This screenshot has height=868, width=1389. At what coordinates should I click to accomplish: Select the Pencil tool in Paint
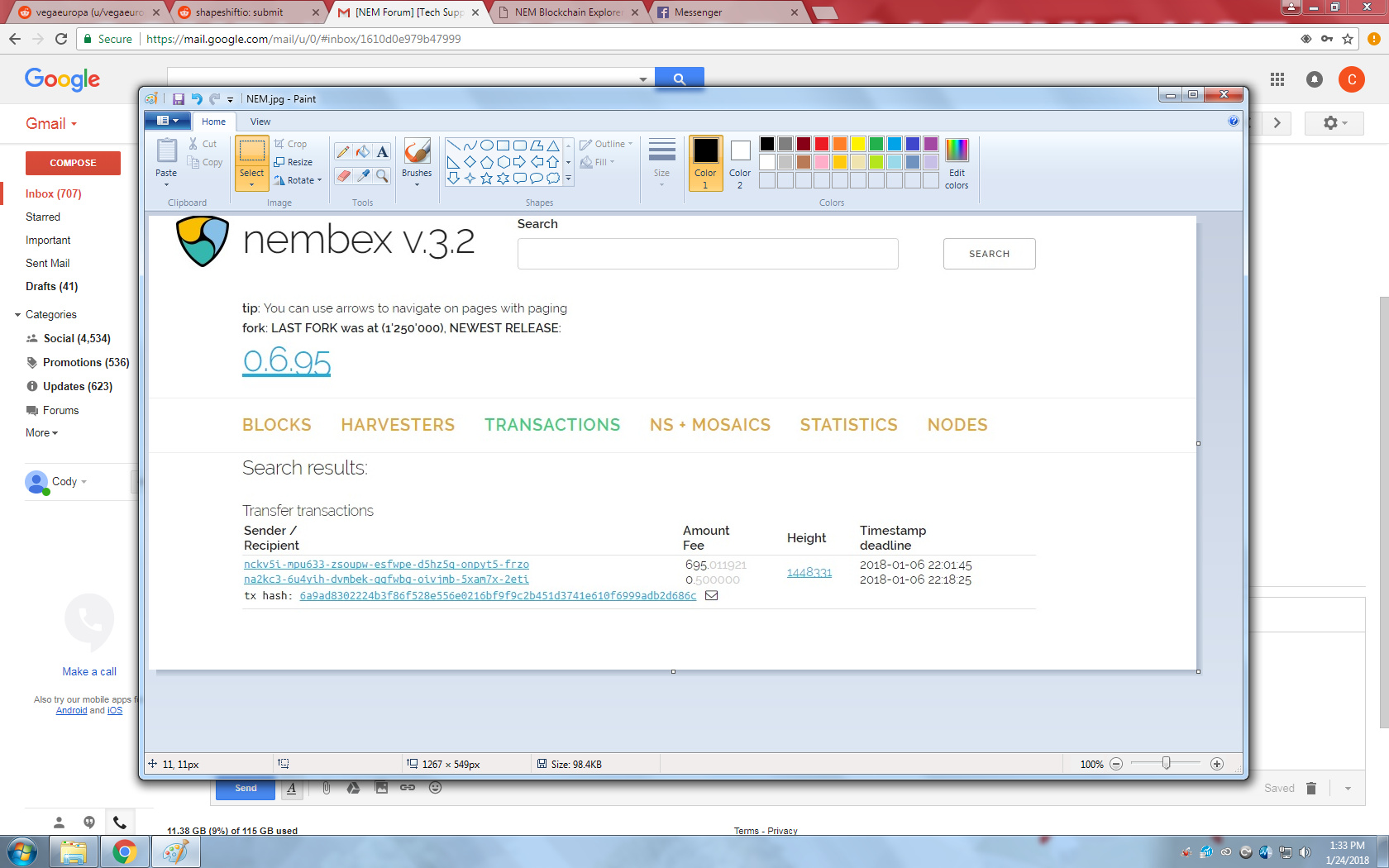342,151
